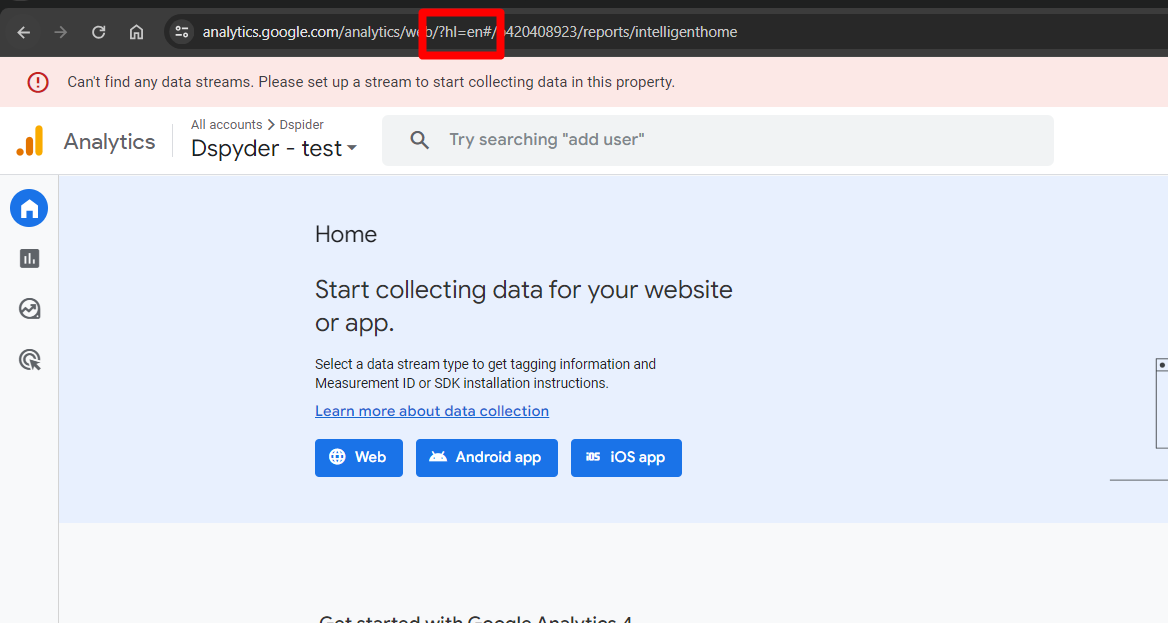
Task: Open the Advertising icon in sidebar
Action: 30,360
